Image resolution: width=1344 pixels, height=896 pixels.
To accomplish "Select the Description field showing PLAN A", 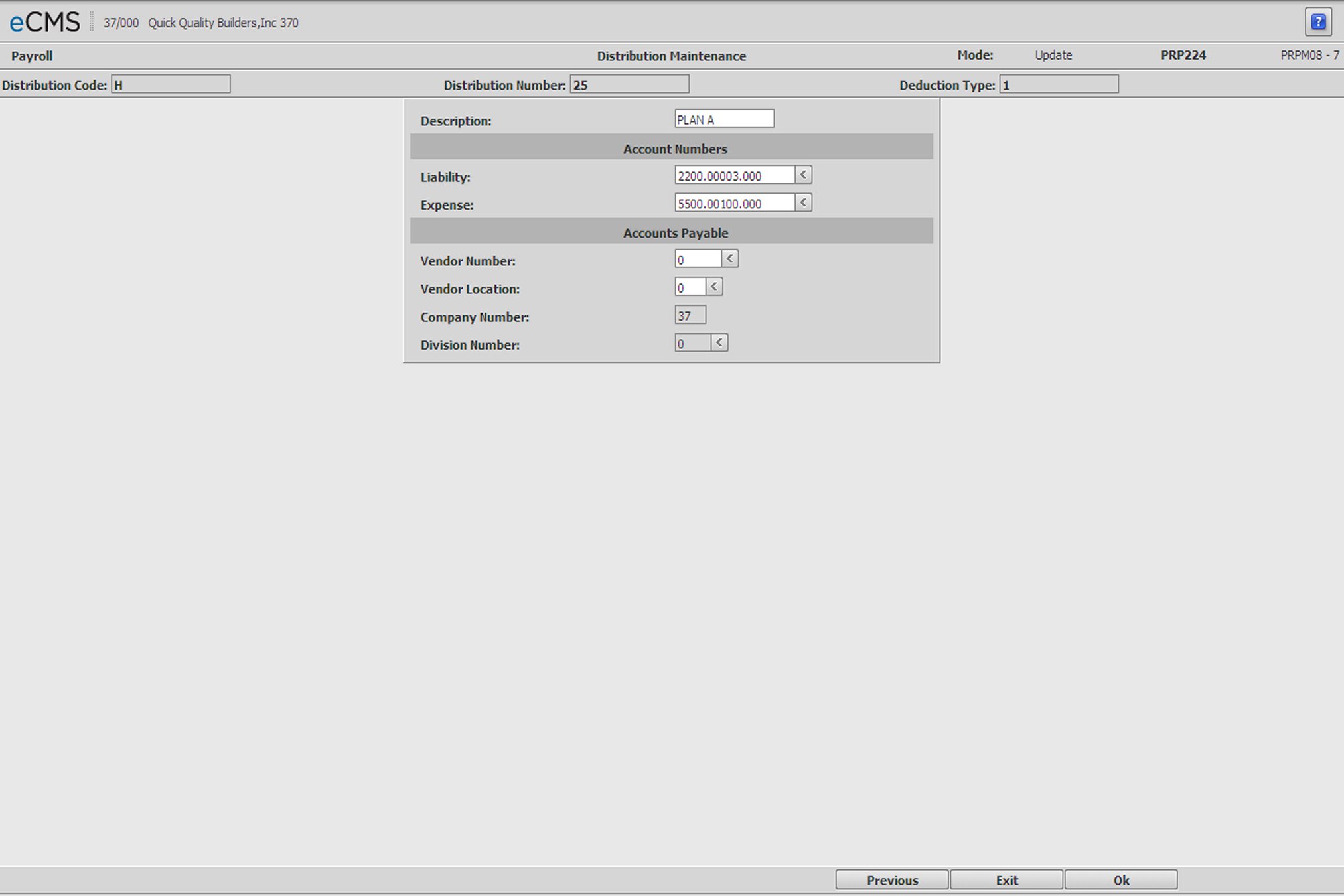I will [x=723, y=119].
